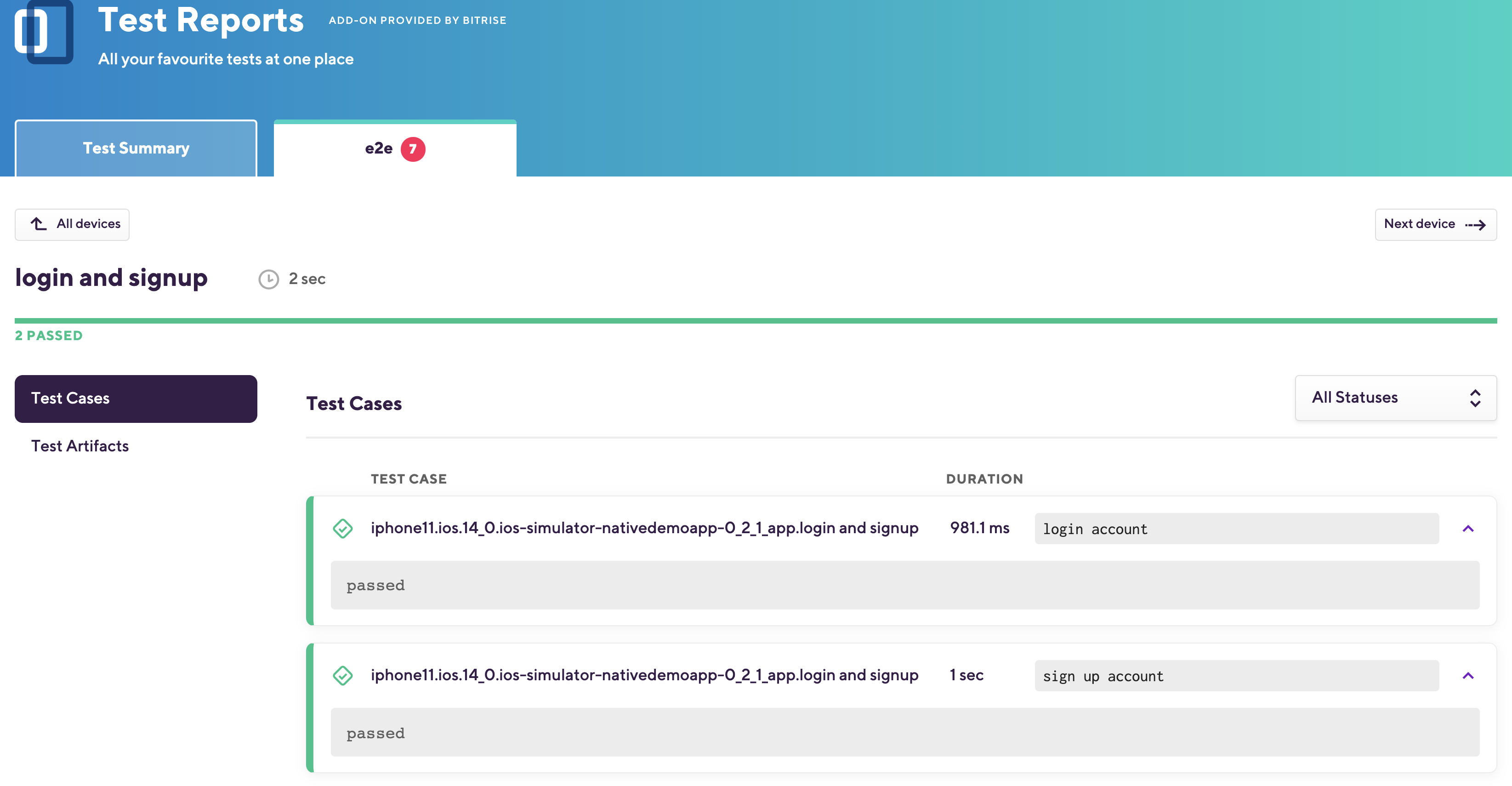Viewport: 1512px width, 786px height.
Task: Click the passed status icon for sign up account
Action: (342, 676)
